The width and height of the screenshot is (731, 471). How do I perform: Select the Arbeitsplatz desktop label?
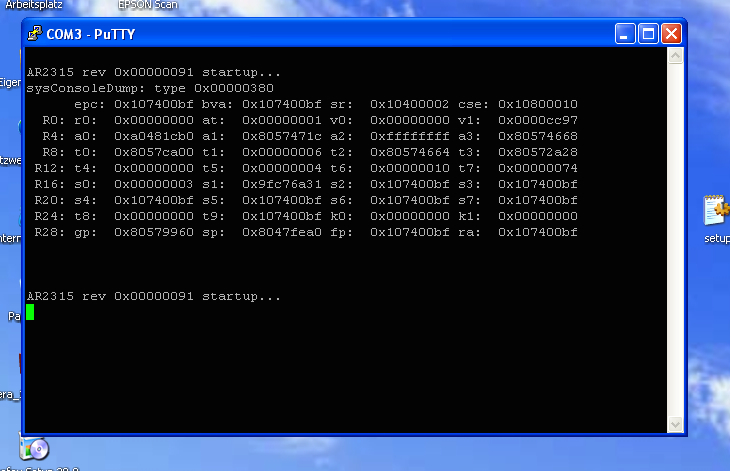coord(34,5)
